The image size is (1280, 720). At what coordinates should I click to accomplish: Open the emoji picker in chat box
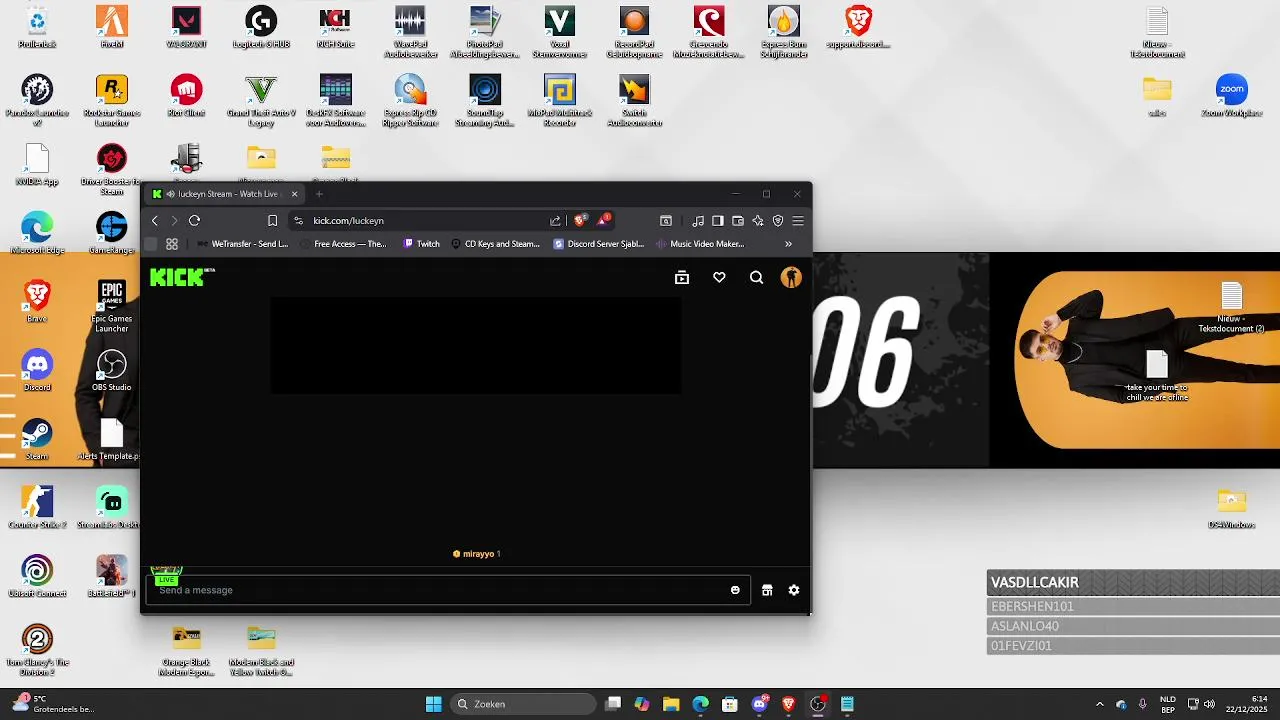pyautogui.click(x=735, y=590)
